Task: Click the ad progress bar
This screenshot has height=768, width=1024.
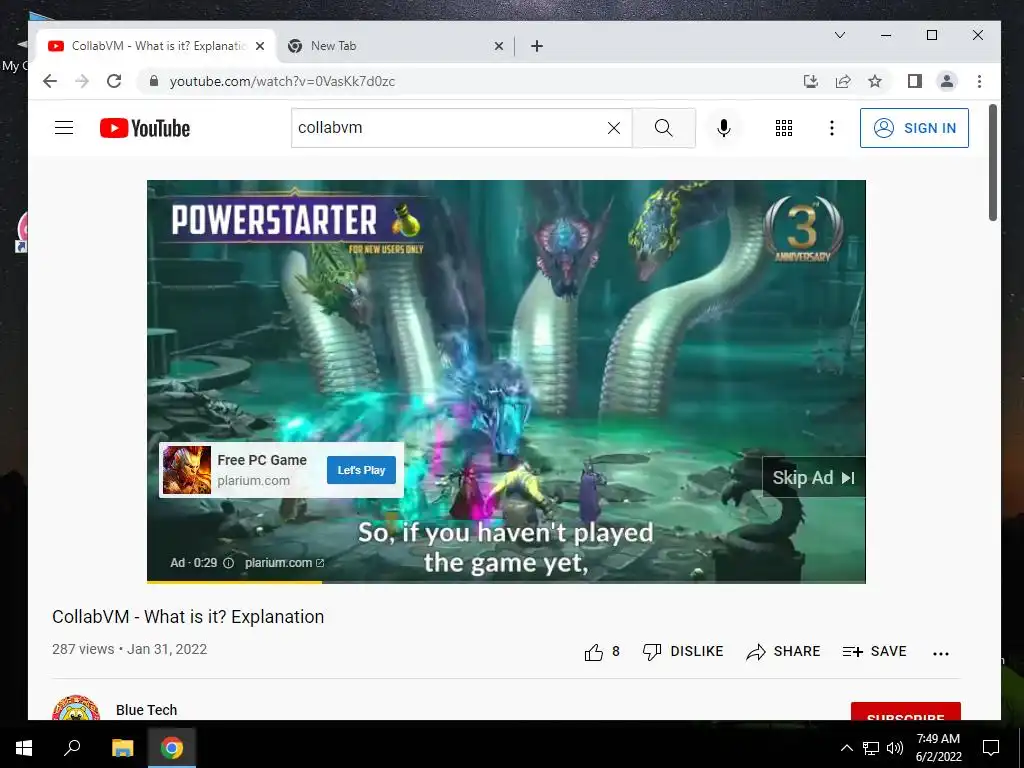Action: [x=506, y=581]
